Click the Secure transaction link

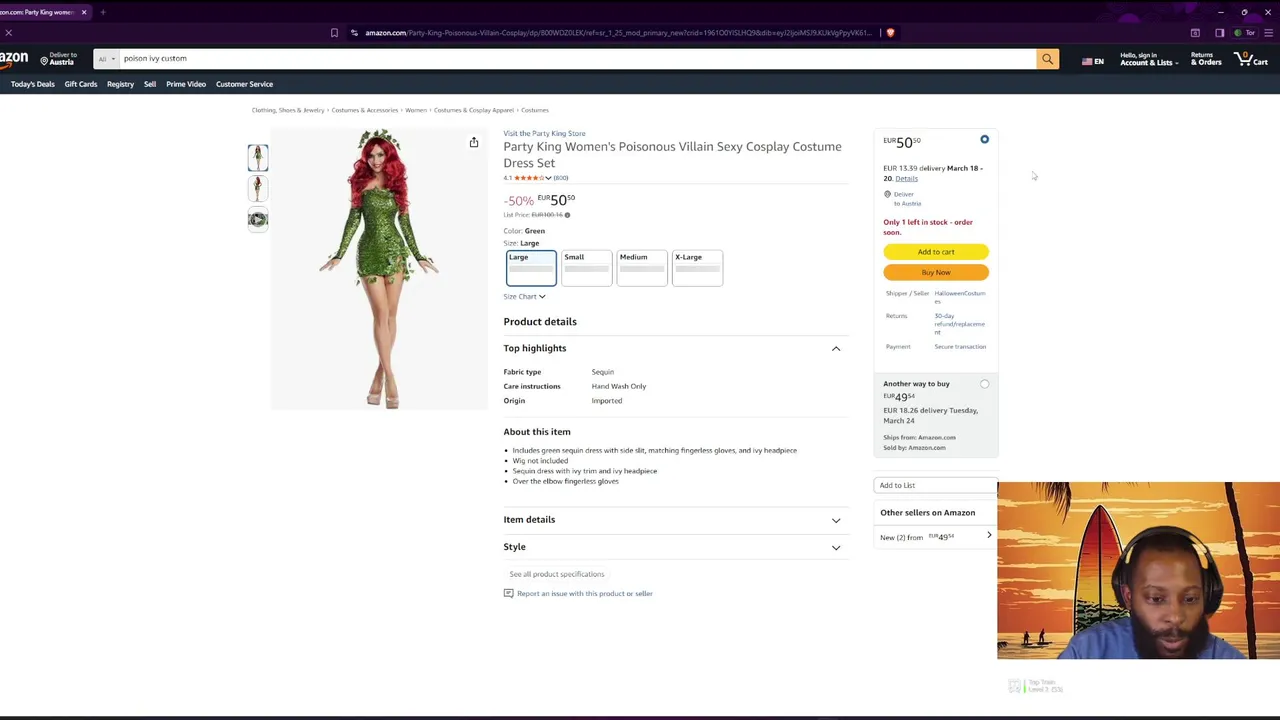pyautogui.click(x=960, y=347)
